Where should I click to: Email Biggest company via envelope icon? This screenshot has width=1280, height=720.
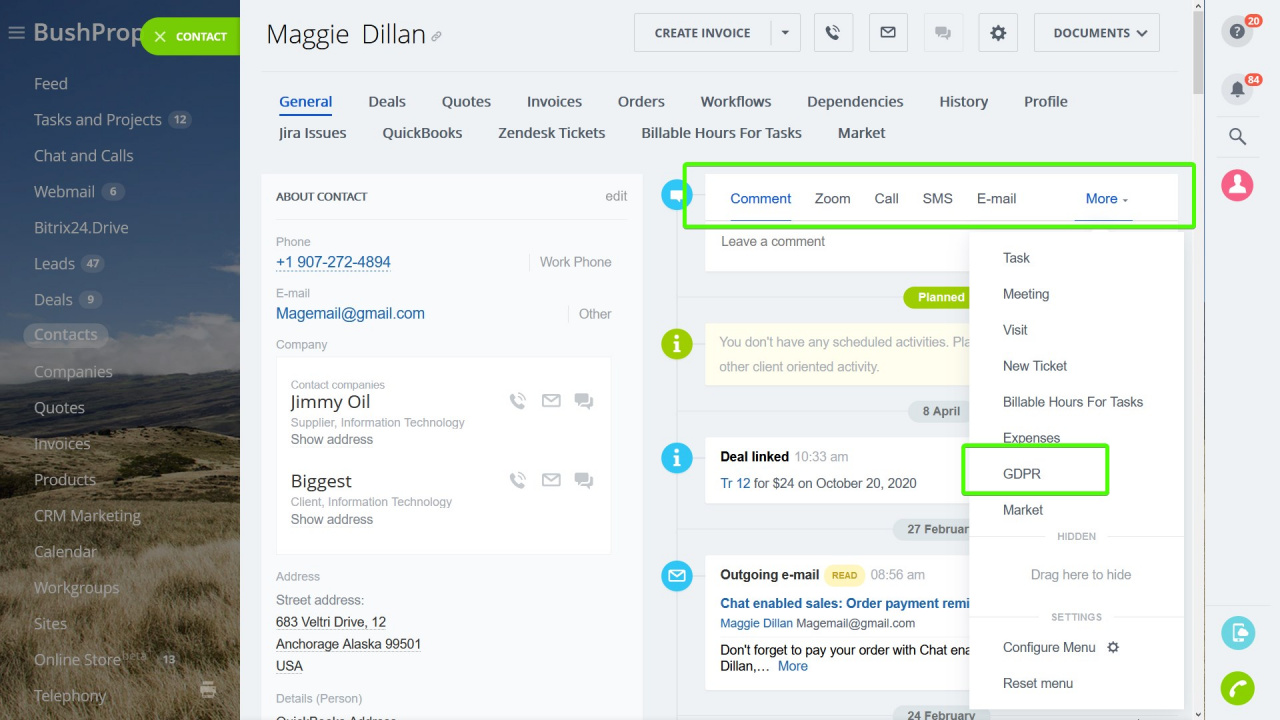[551, 480]
